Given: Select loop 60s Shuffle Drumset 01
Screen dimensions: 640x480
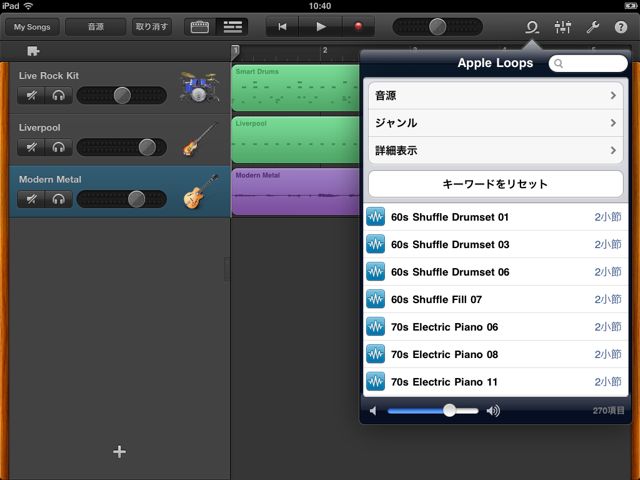Looking at the screenshot, I should click(x=496, y=217).
